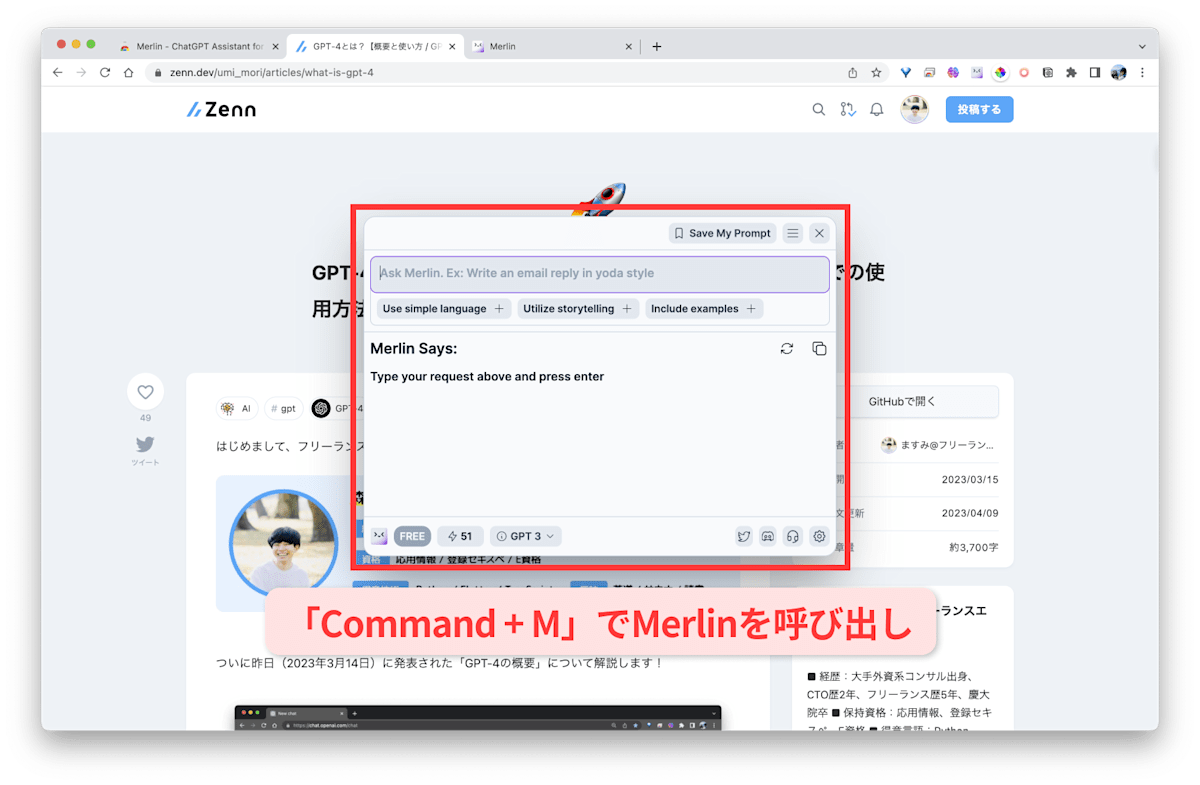This screenshot has height=785, width=1200.
Task: Close the Merlin - ChatGPT Assistant tab
Action: point(275,46)
